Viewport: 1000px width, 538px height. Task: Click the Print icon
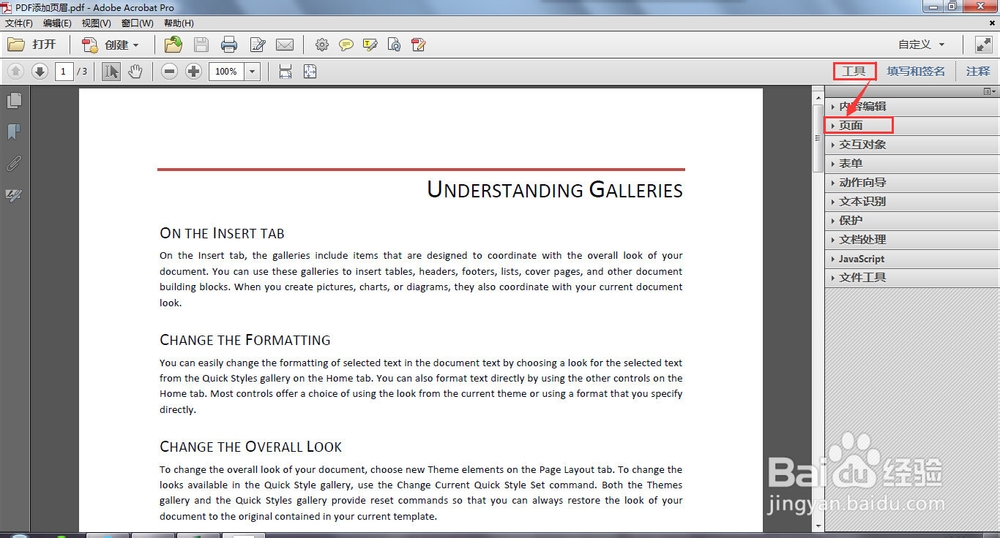pos(229,45)
